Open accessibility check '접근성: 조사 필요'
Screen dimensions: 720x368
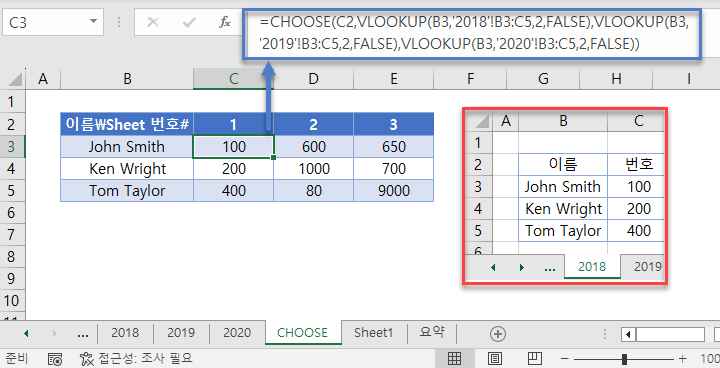click(x=136, y=359)
